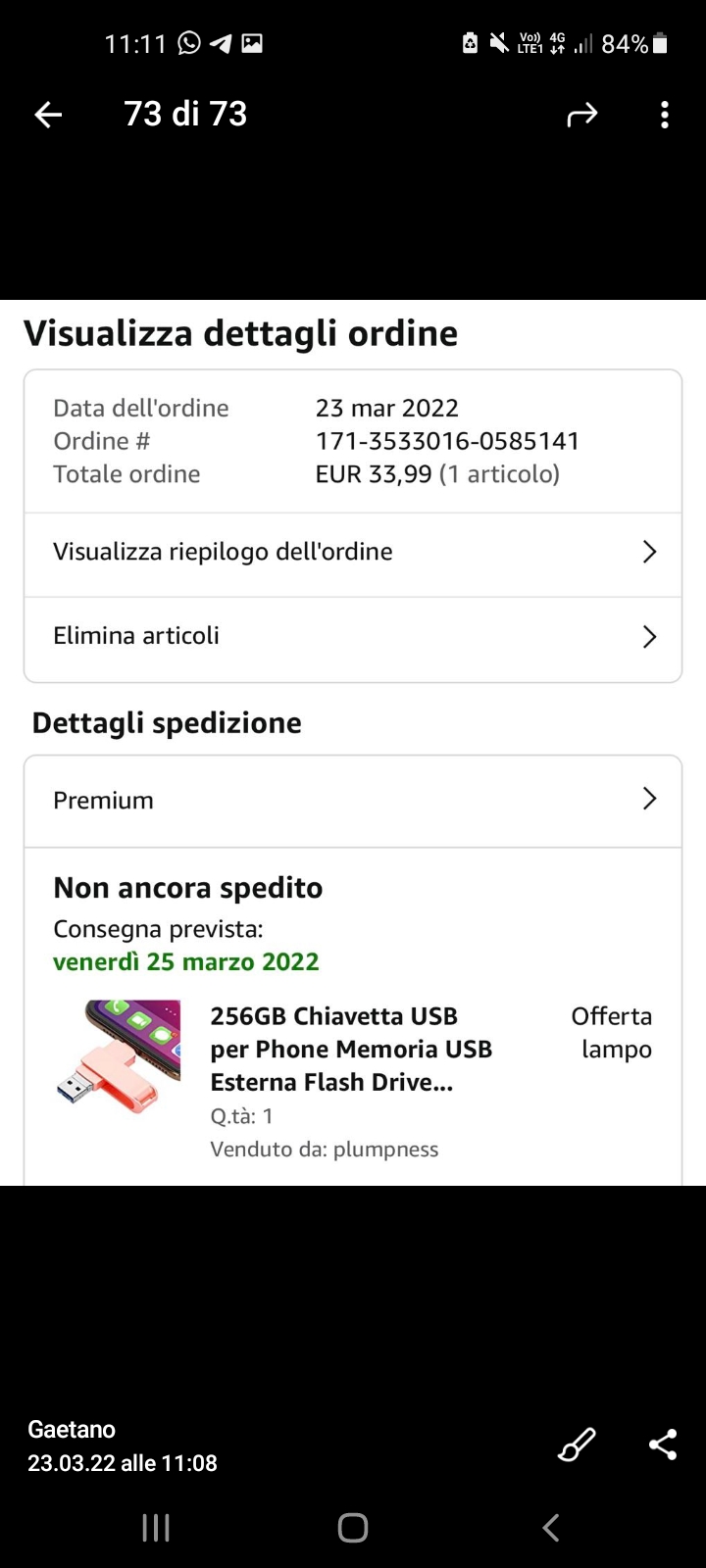The image size is (706, 1568).
Task: Open Visualizza riepilogo dell'ordine row
Action: 223,552
